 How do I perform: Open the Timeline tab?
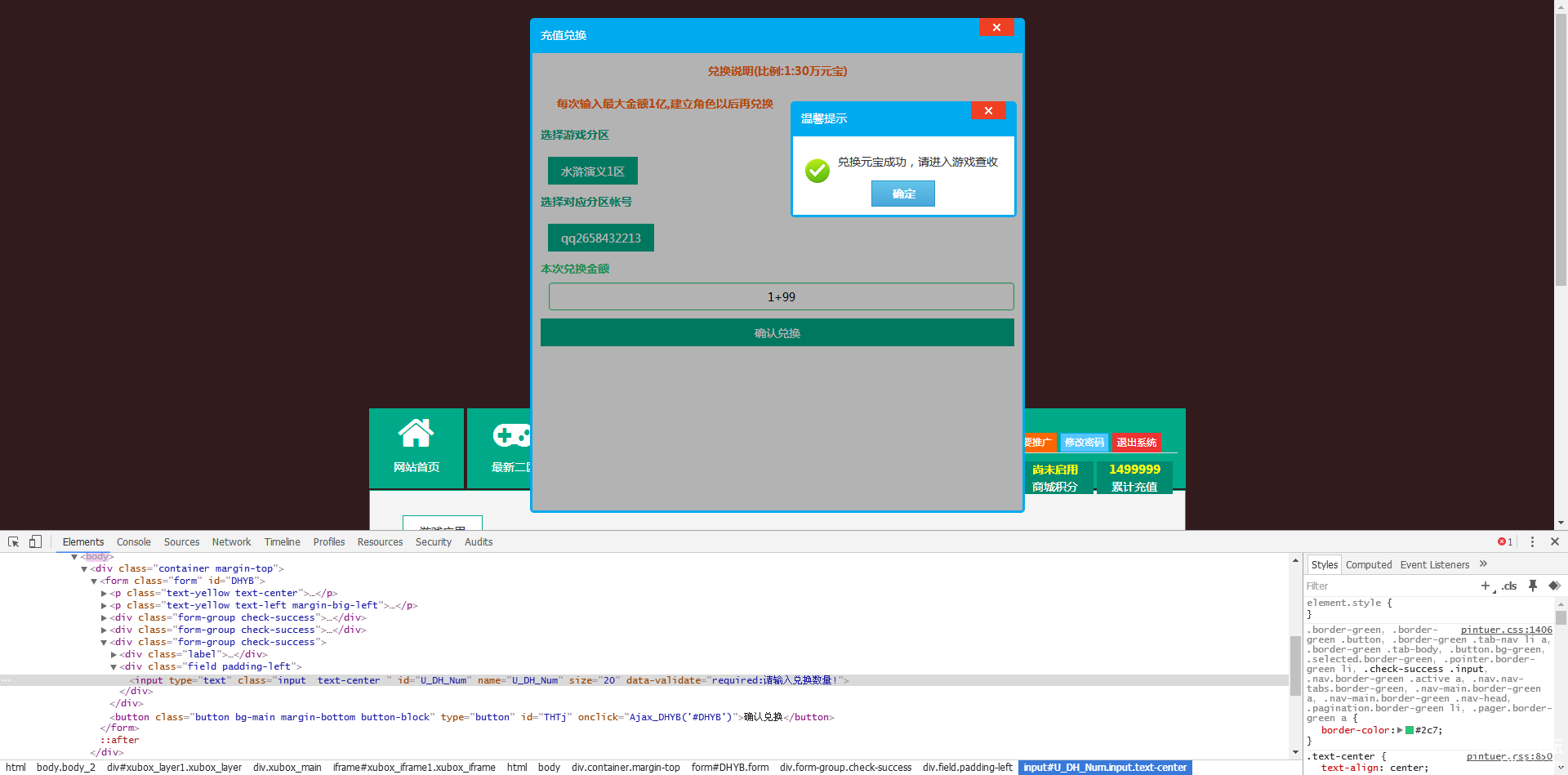click(282, 541)
